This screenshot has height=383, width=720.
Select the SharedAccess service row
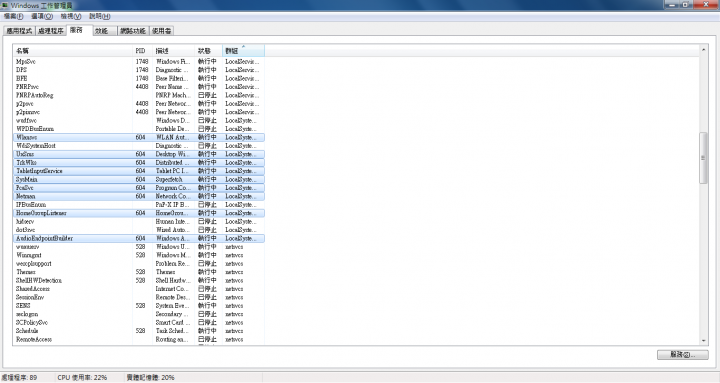pyautogui.click(x=139, y=289)
